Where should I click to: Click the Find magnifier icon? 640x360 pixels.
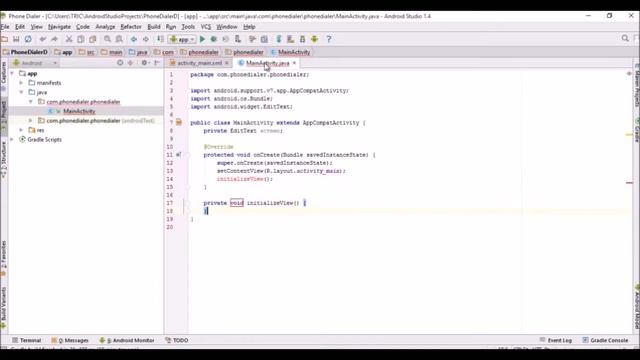tap(107, 39)
